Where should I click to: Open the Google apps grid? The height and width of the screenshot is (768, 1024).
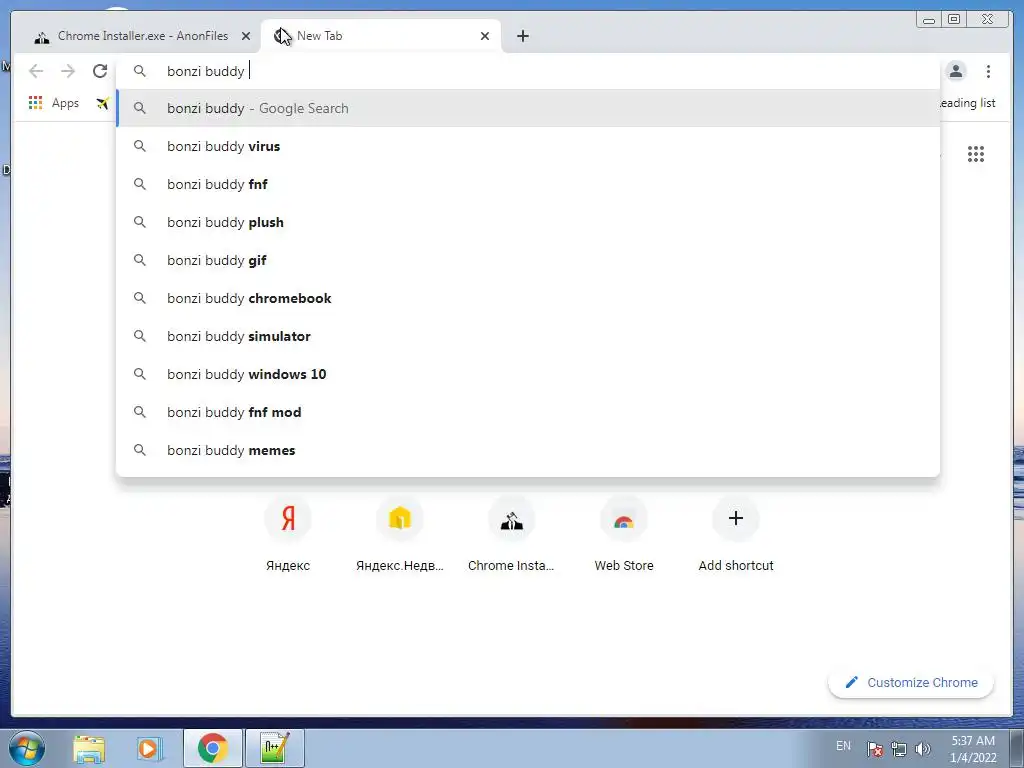point(976,154)
